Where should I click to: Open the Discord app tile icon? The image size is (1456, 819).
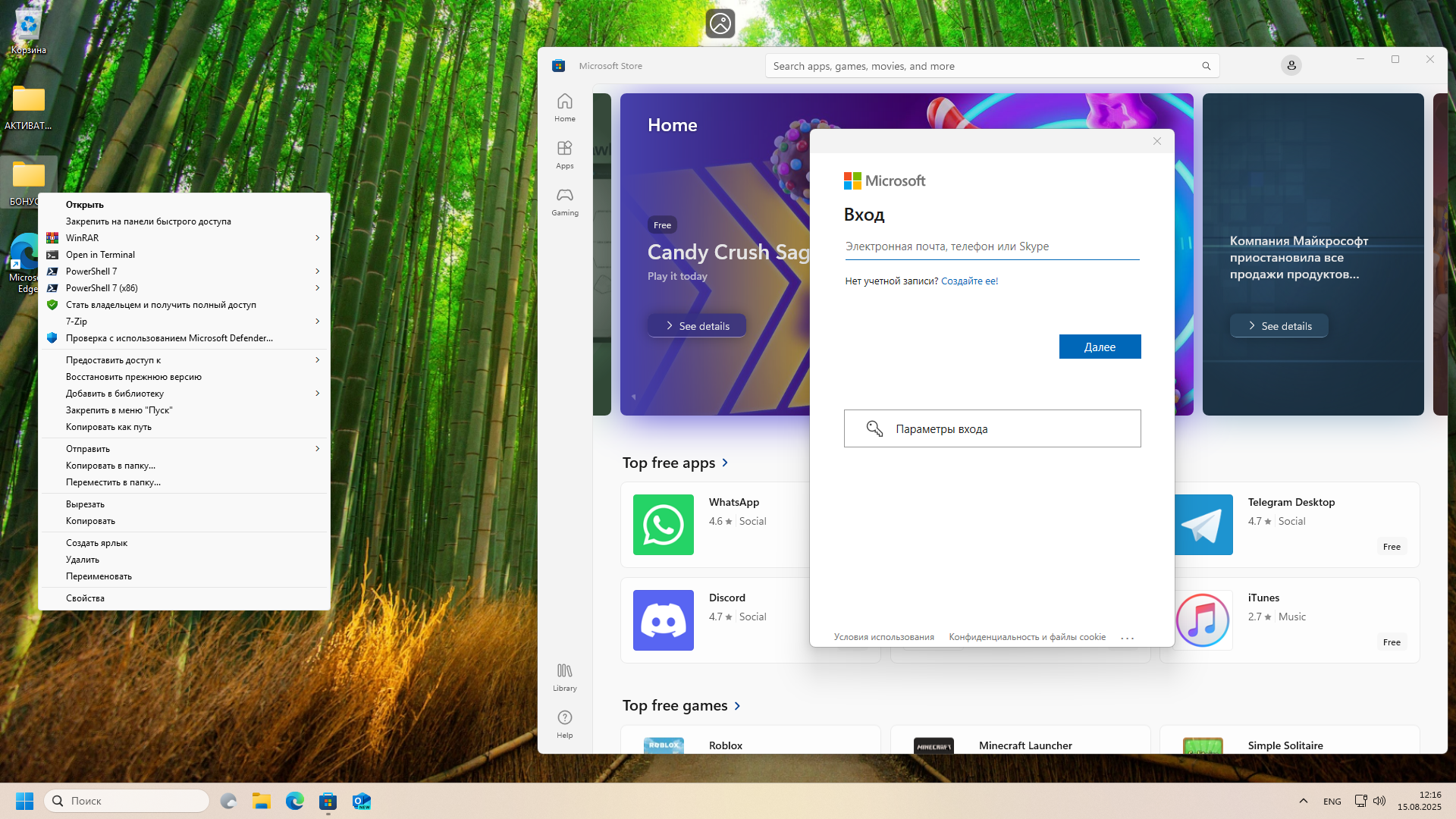tap(663, 620)
